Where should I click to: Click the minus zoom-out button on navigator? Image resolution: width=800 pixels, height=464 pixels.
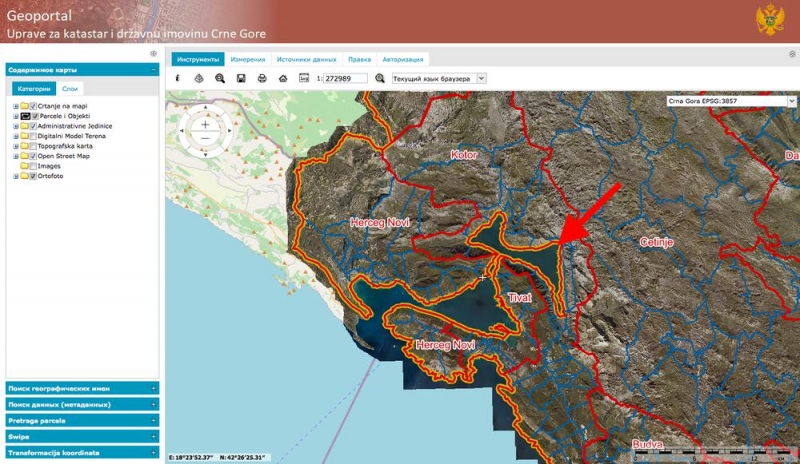click(205, 138)
